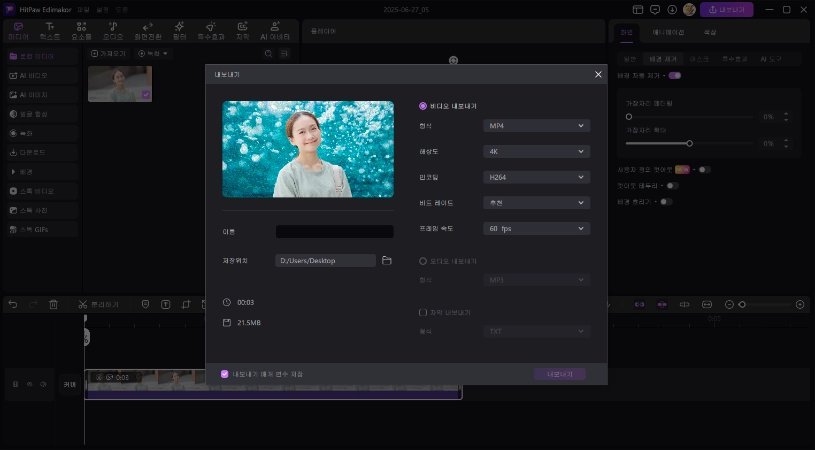
Task: Close the export dialog
Action: (x=598, y=74)
